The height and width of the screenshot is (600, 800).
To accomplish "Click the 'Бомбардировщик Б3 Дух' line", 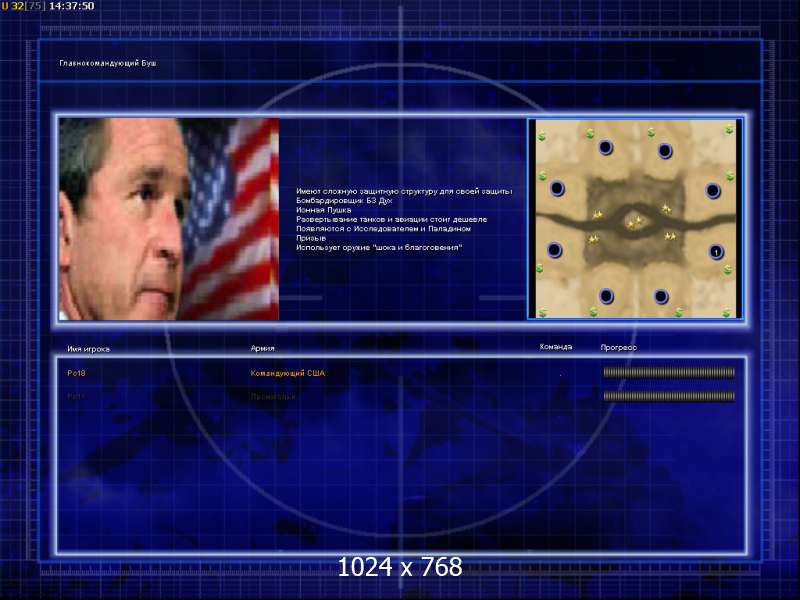I will point(344,201).
